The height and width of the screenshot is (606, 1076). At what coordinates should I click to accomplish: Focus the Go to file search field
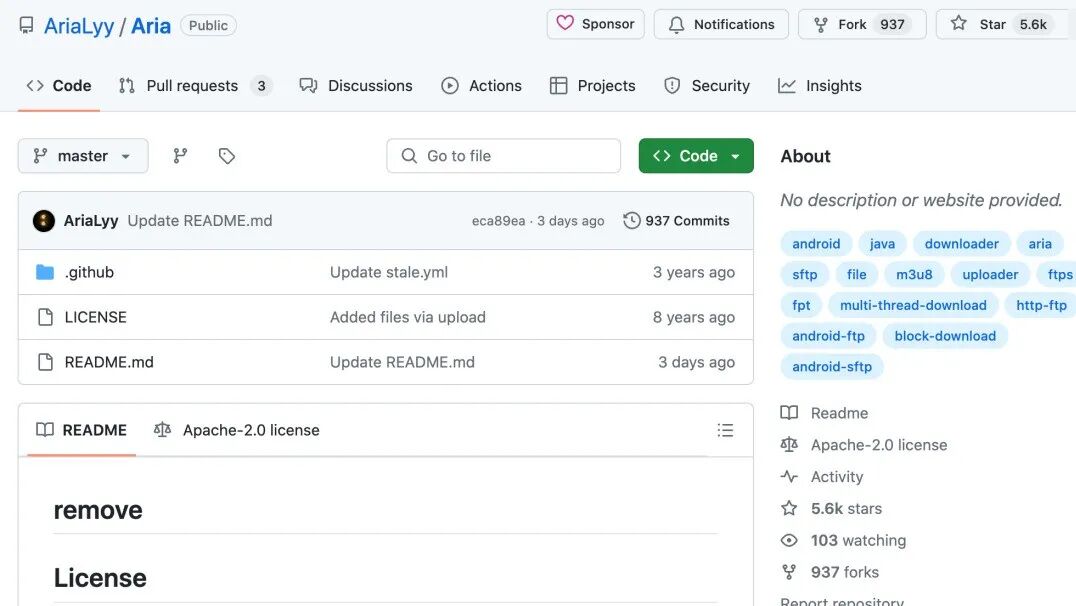coord(504,156)
